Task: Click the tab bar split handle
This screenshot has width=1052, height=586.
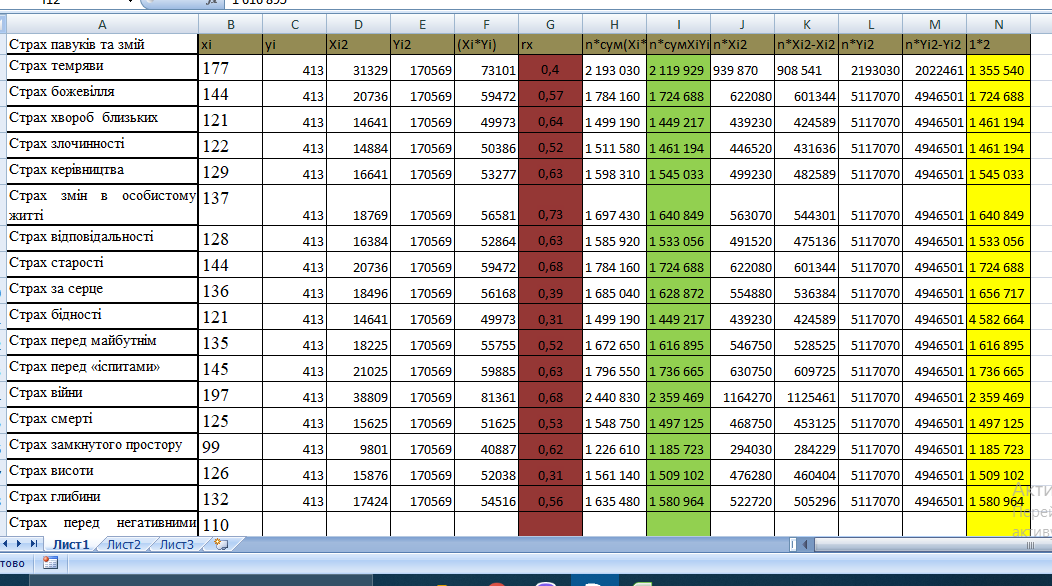Action: coord(792,544)
